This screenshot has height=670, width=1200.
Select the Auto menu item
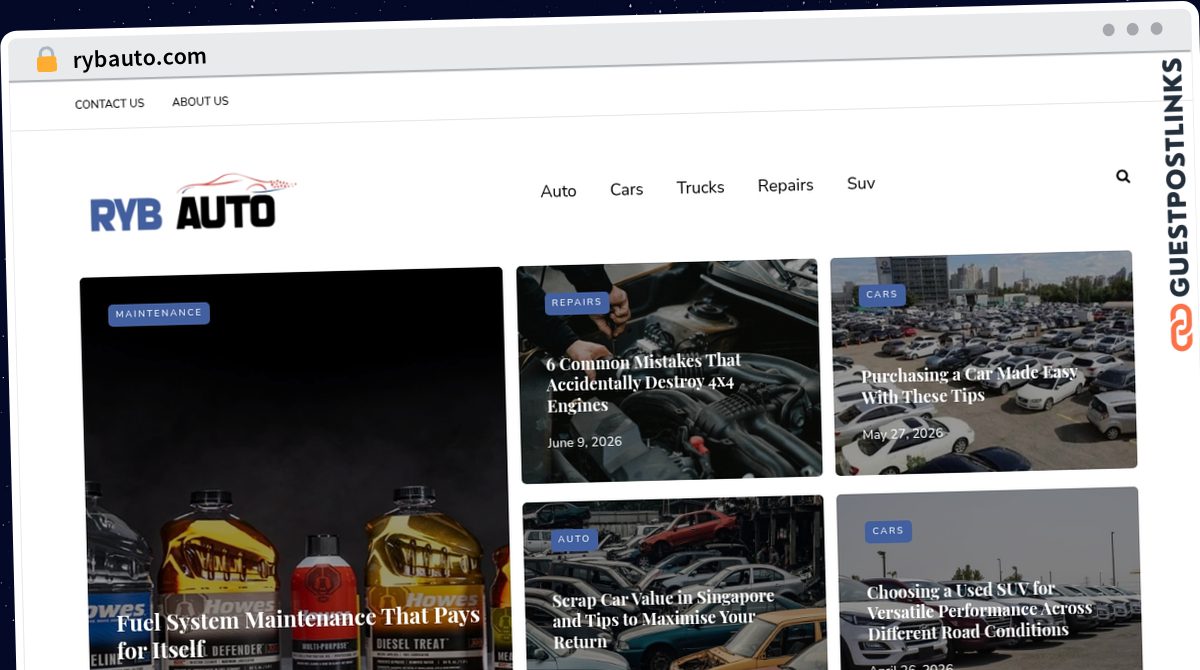pyautogui.click(x=558, y=191)
